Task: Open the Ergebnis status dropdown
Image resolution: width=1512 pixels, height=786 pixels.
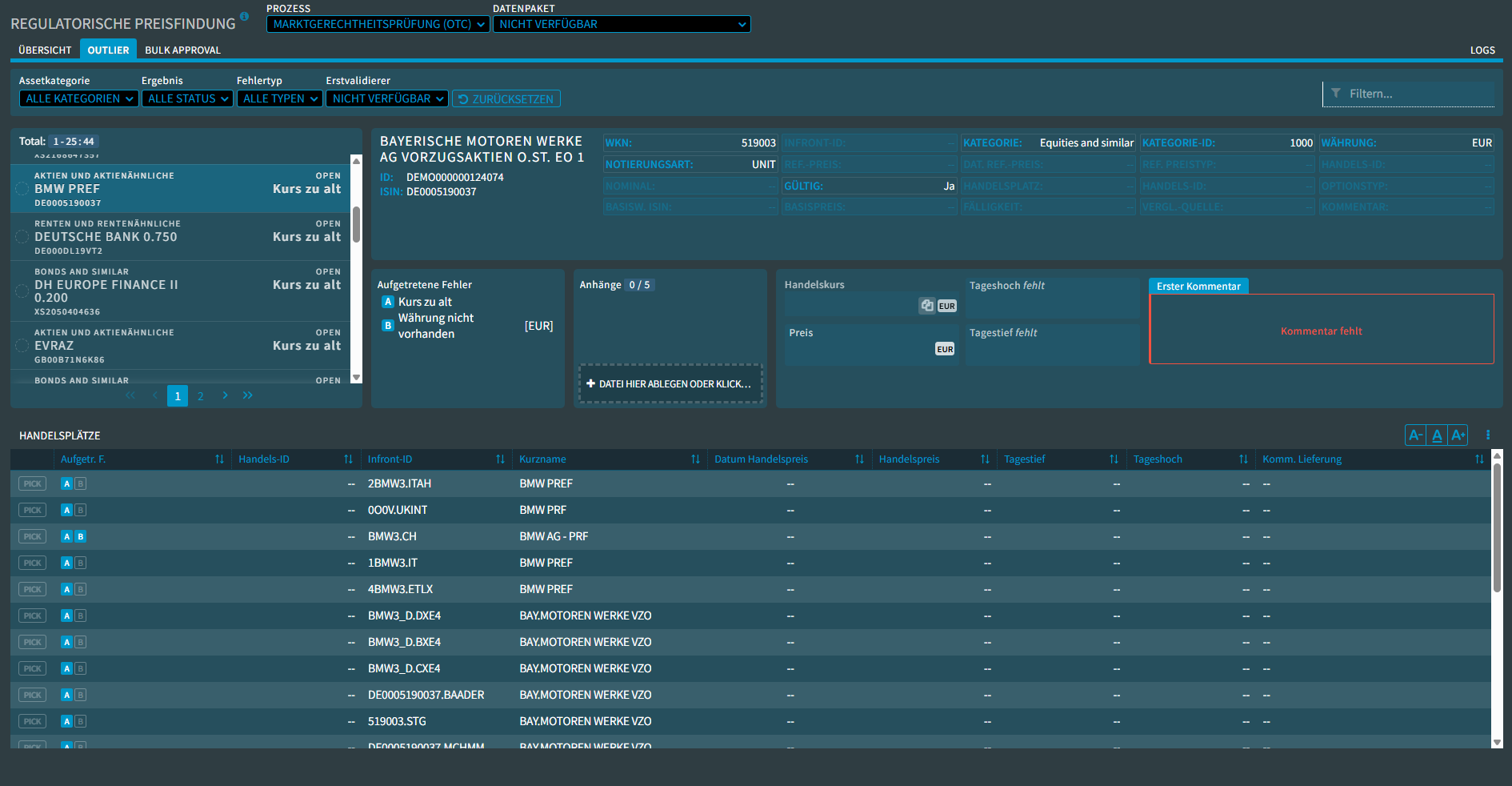Action: pos(188,98)
